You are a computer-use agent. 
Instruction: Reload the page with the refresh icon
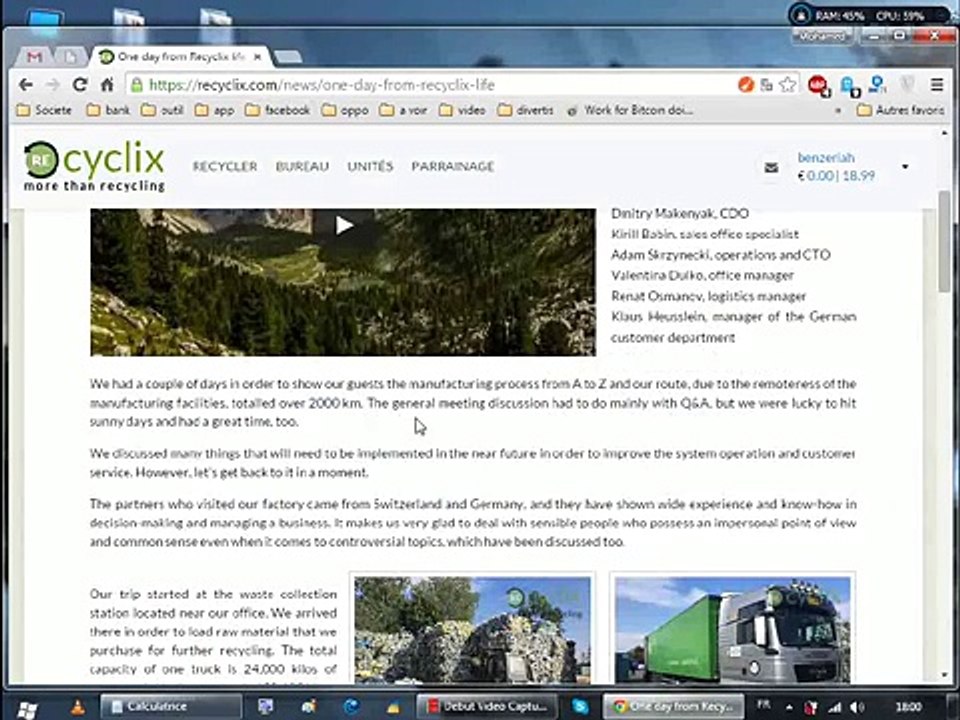coord(80,84)
